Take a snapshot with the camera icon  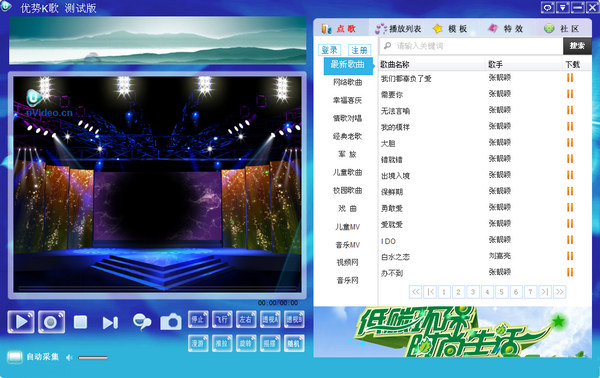pos(171,322)
